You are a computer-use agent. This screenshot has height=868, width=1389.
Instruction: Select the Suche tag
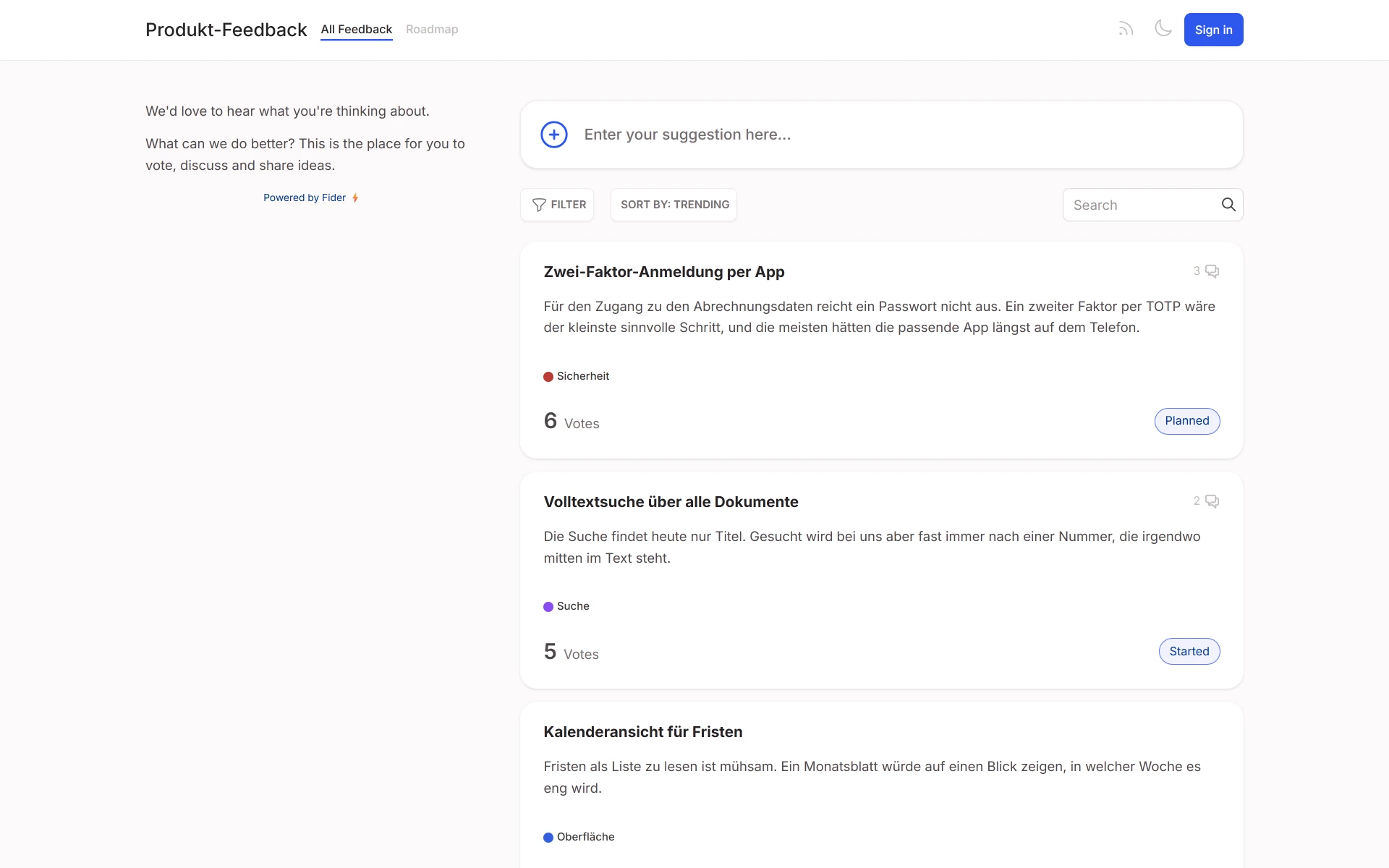click(566, 606)
